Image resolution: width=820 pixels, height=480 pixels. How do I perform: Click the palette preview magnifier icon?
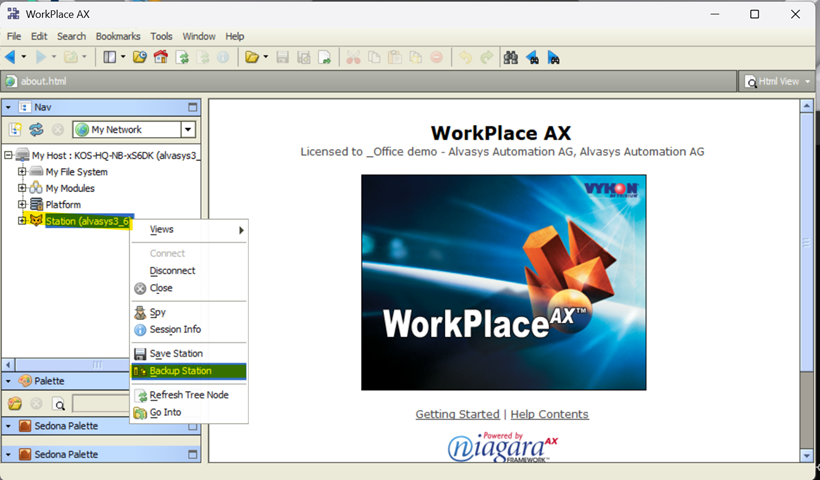coord(59,404)
